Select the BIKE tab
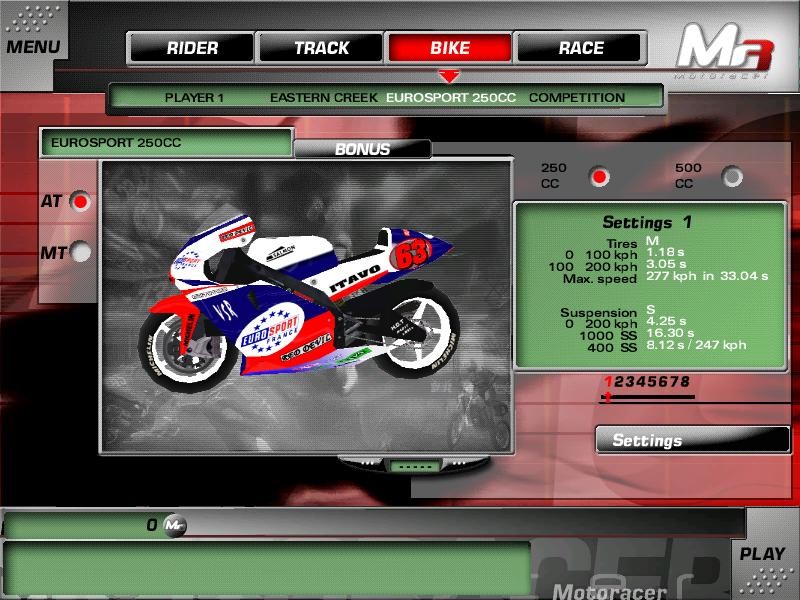 pyautogui.click(x=449, y=48)
